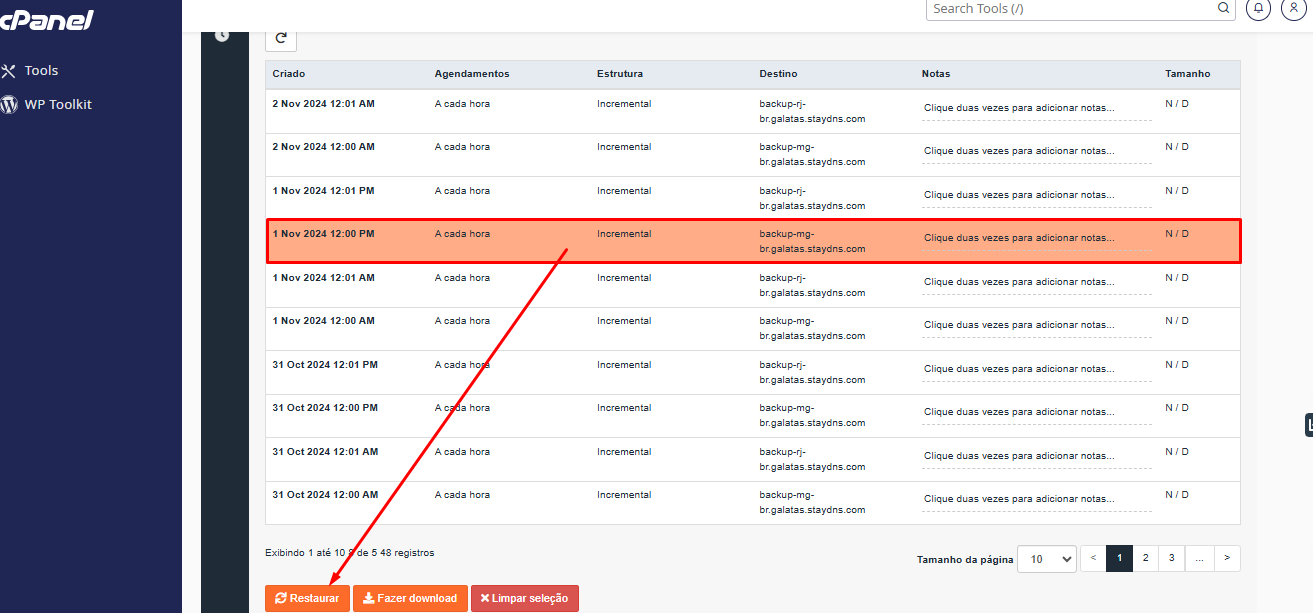Open Tools in the sidebar
The height and width of the screenshot is (613, 1313).
pyautogui.click(x=41, y=70)
